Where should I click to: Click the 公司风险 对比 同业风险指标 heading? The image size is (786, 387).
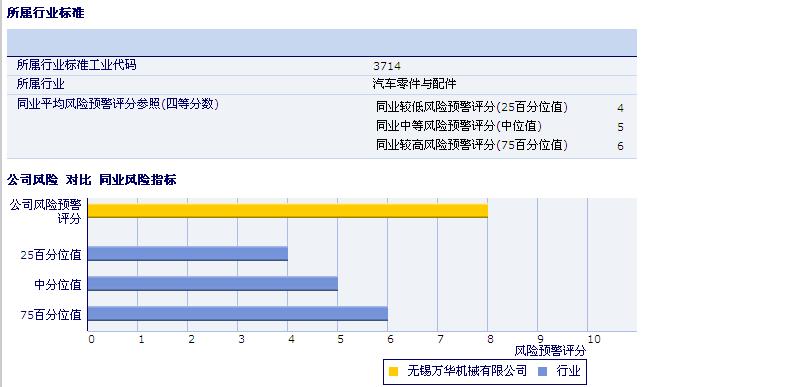coord(92,180)
